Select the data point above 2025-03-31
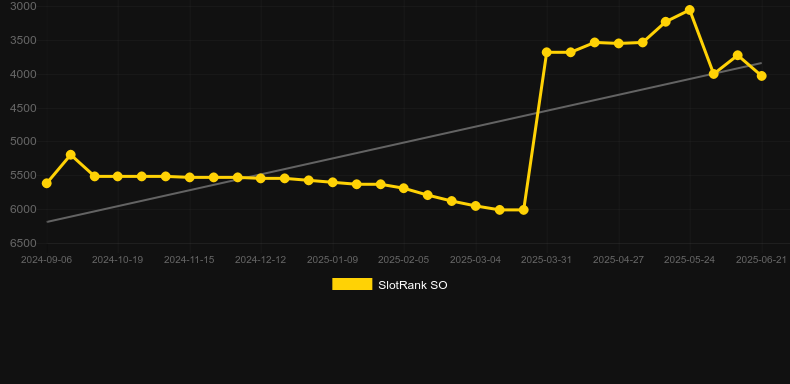The image size is (790, 384). 547,52
